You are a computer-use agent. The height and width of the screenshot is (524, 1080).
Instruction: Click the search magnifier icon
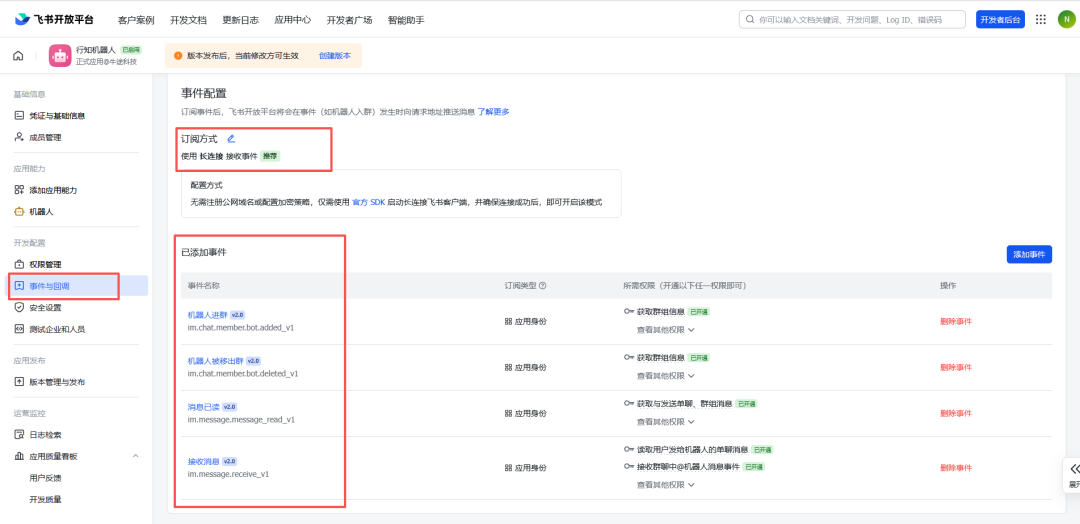749,20
